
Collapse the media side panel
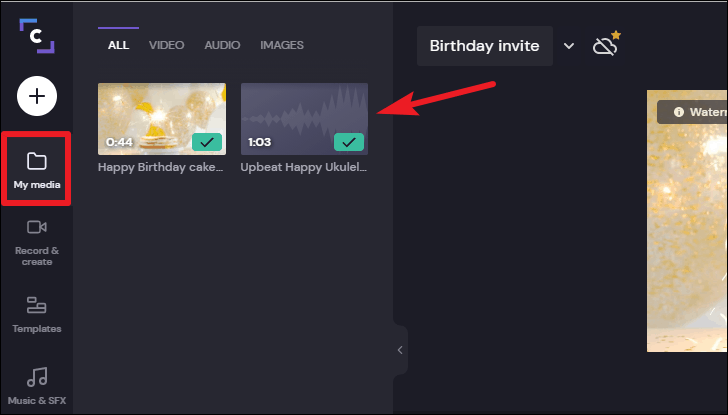click(x=400, y=350)
